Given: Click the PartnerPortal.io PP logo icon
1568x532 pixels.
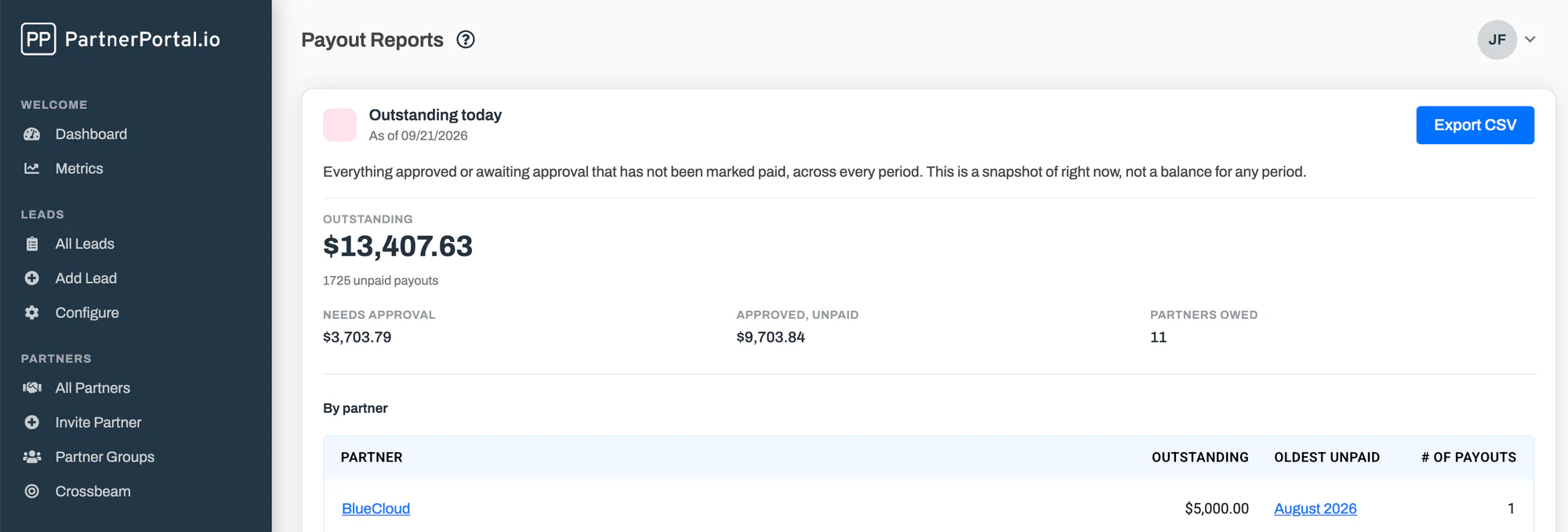Looking at the screenshot, I should point(38,39).
